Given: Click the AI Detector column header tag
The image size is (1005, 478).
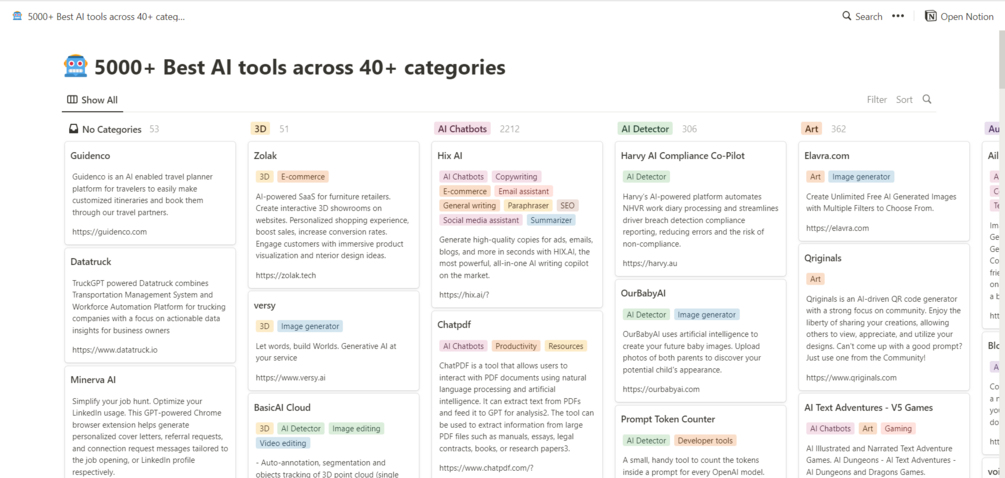Looking at the screenshot, I should click(x=645, y=129).
